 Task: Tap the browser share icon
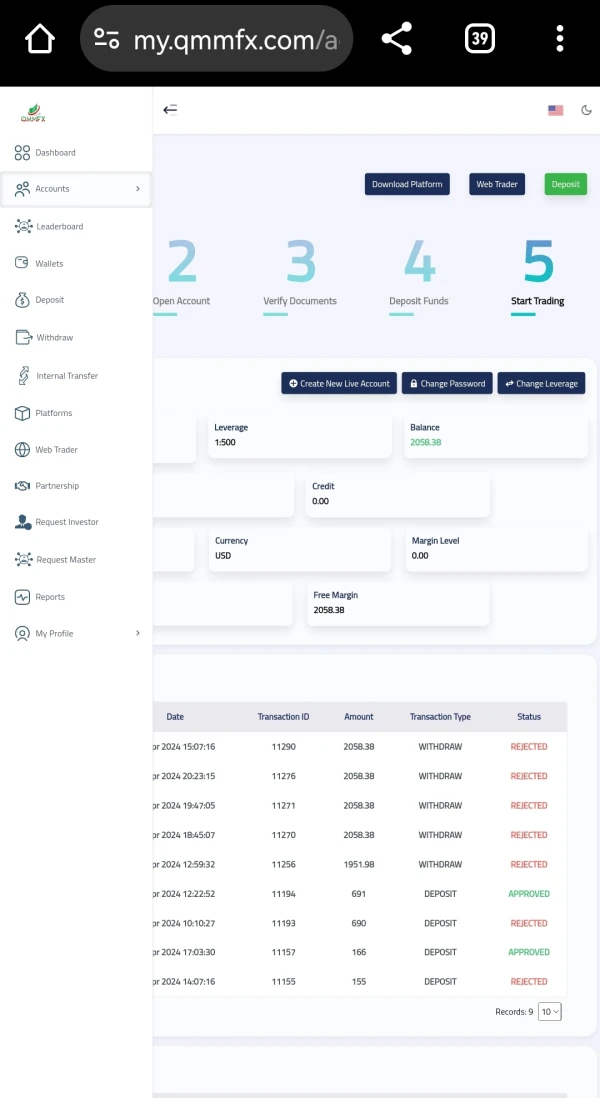click(397, 39)
